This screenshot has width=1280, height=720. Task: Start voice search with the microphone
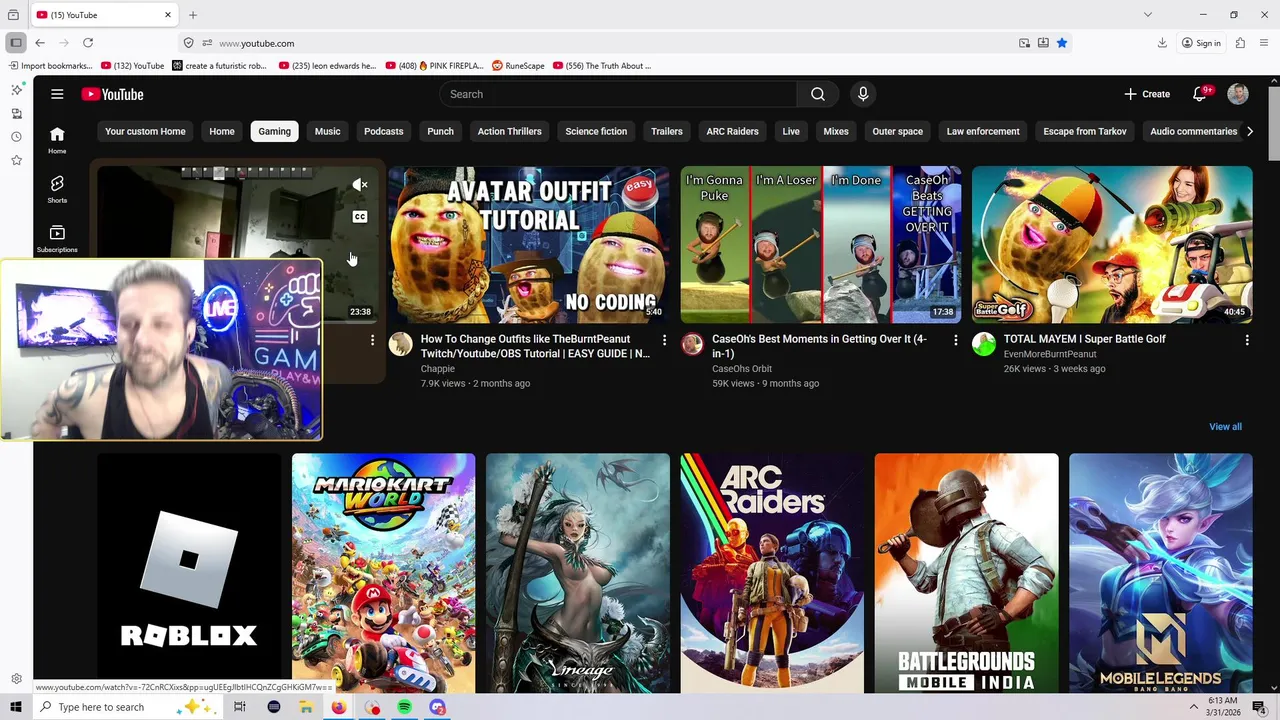(863, 94)
